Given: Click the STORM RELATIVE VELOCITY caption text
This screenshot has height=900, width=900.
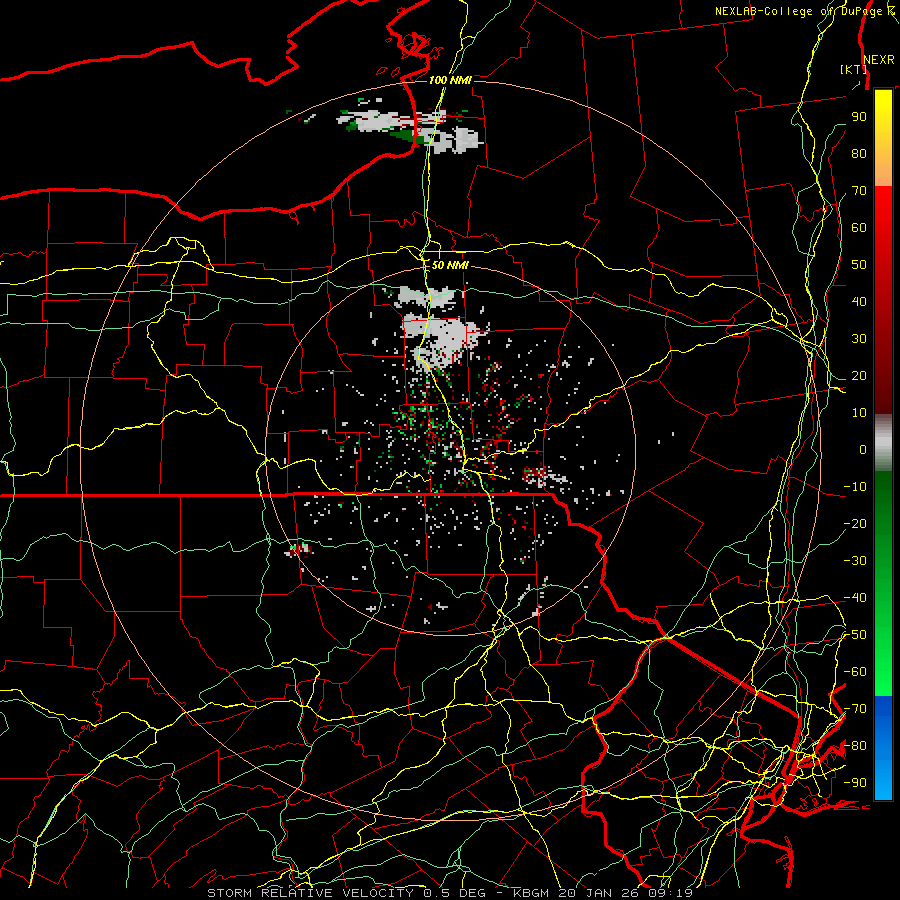Looking at the screenshot, I should 310,893.
